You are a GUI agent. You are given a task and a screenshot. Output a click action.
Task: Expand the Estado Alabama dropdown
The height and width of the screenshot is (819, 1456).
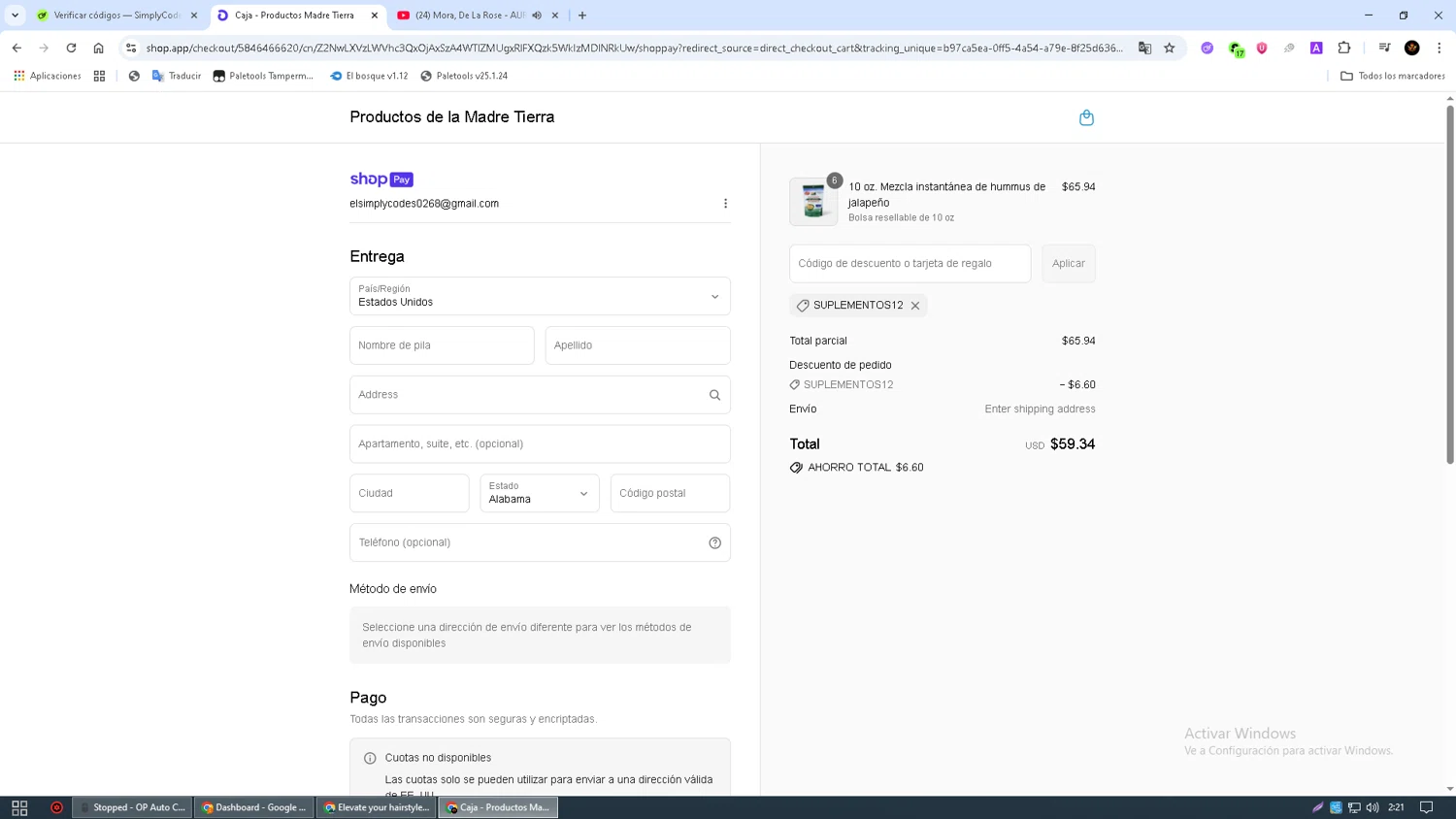(540, 493)
